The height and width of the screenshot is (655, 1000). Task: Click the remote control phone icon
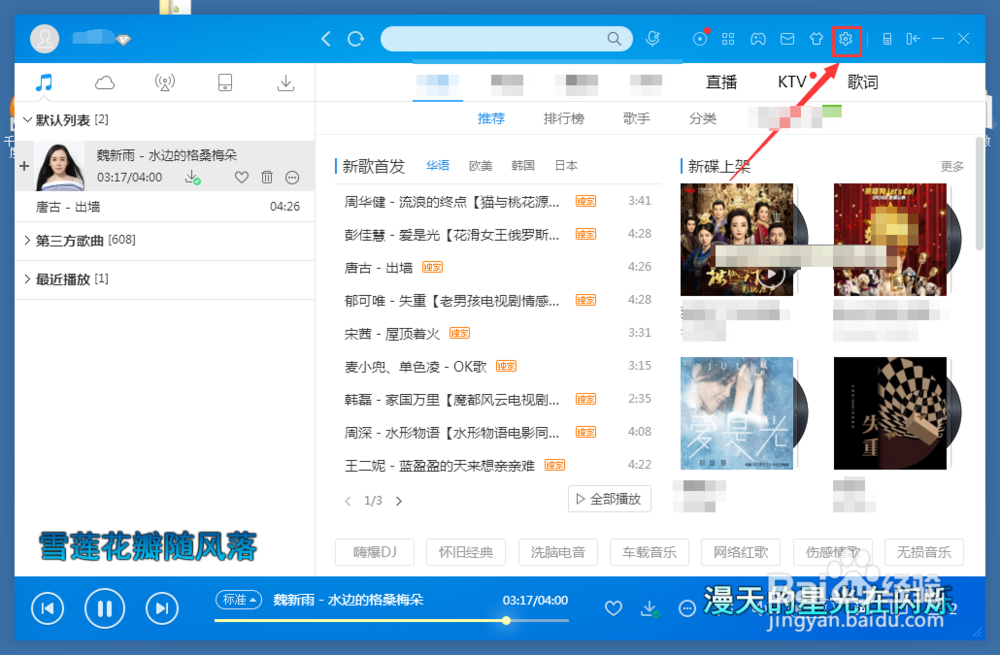point(886,40)
